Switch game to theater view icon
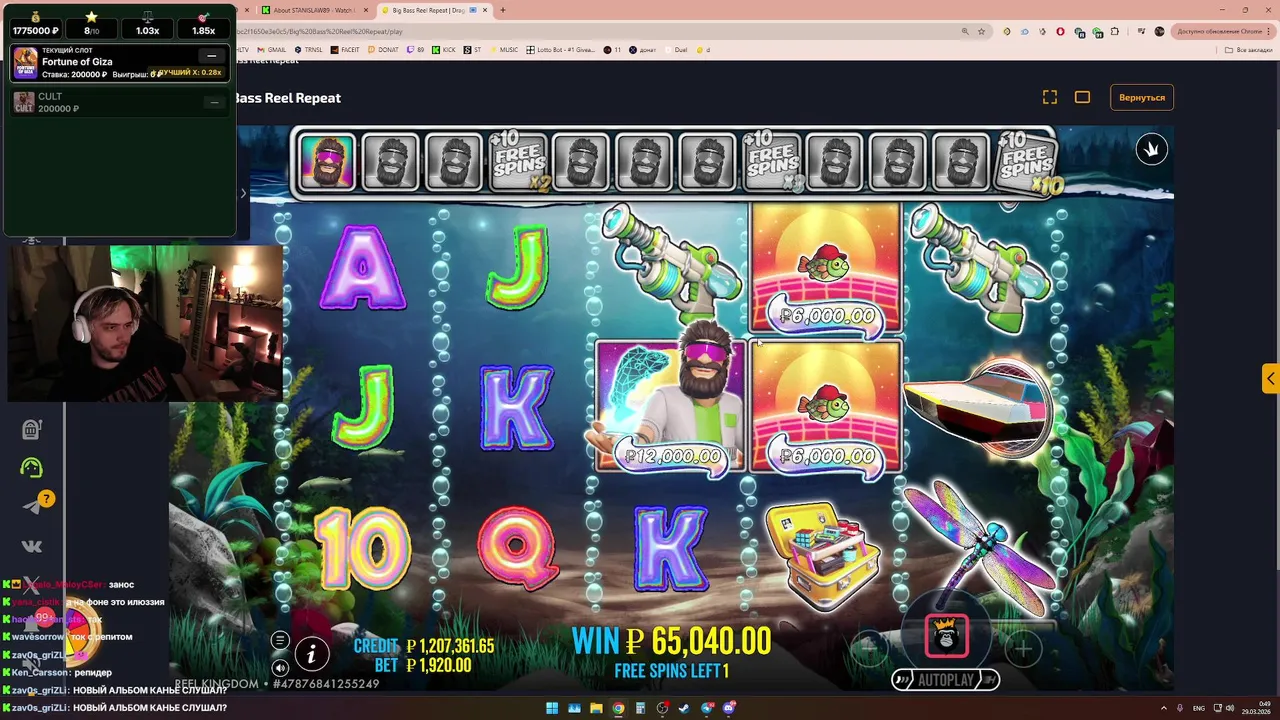 [x=1082, y=97]
